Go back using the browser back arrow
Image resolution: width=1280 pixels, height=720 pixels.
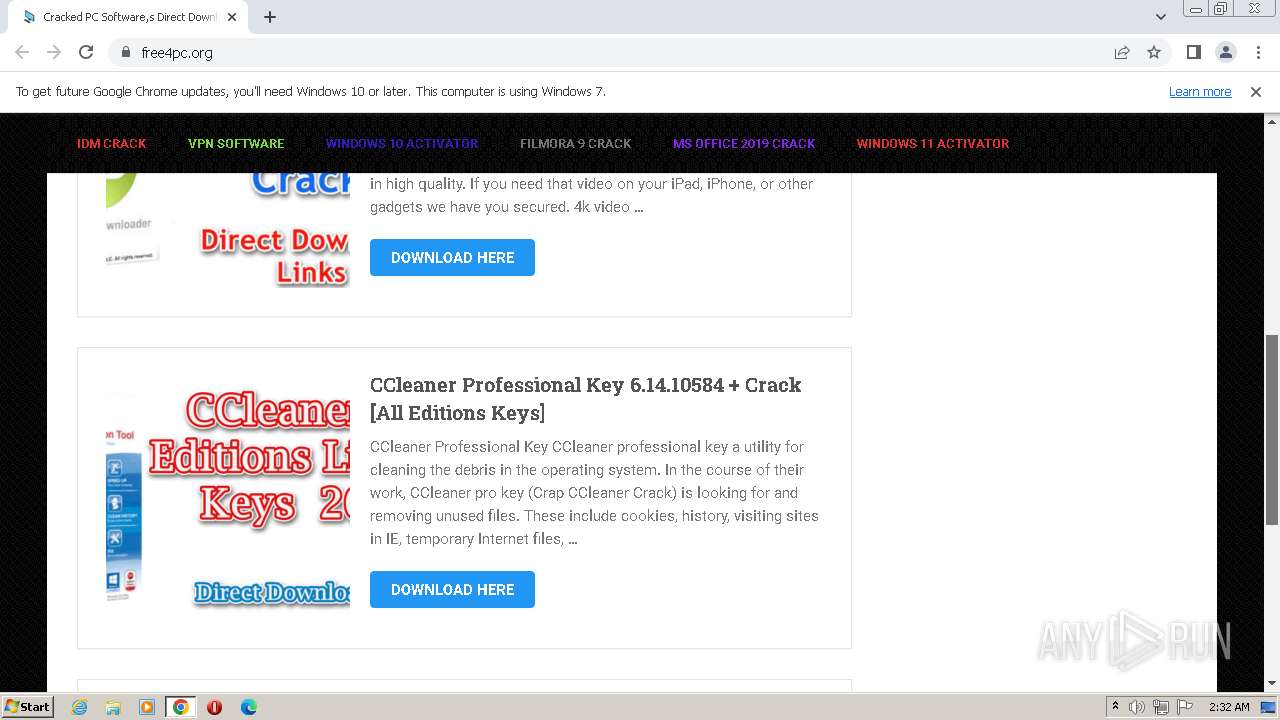tap(22, 52)
